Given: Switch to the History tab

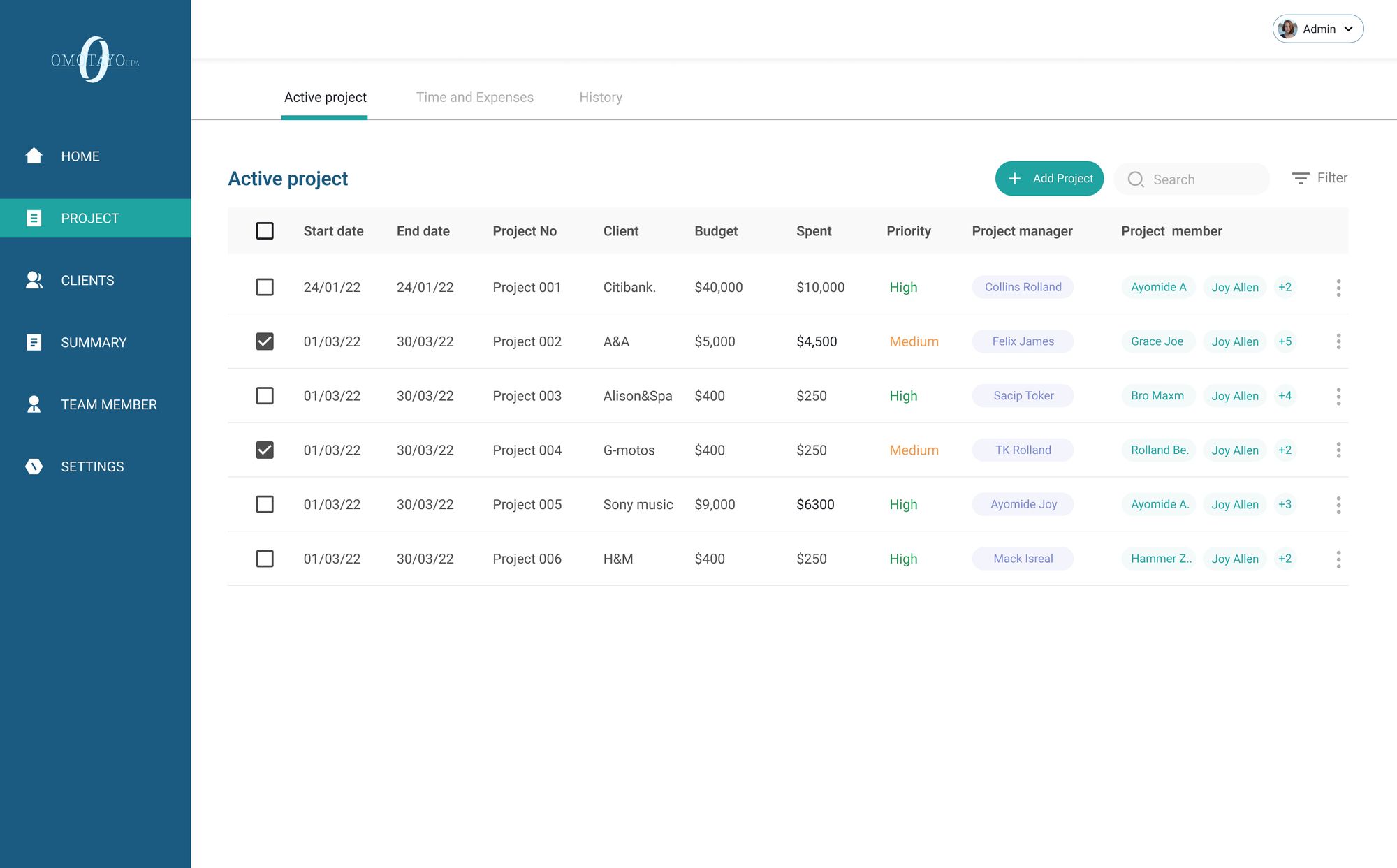Looking at the screenshot, I should pos(600,97).
